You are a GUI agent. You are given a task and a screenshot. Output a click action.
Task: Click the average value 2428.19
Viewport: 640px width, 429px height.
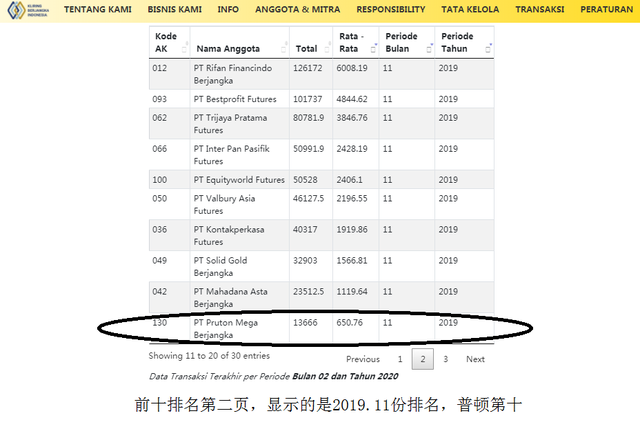click(x=352, y=149)
